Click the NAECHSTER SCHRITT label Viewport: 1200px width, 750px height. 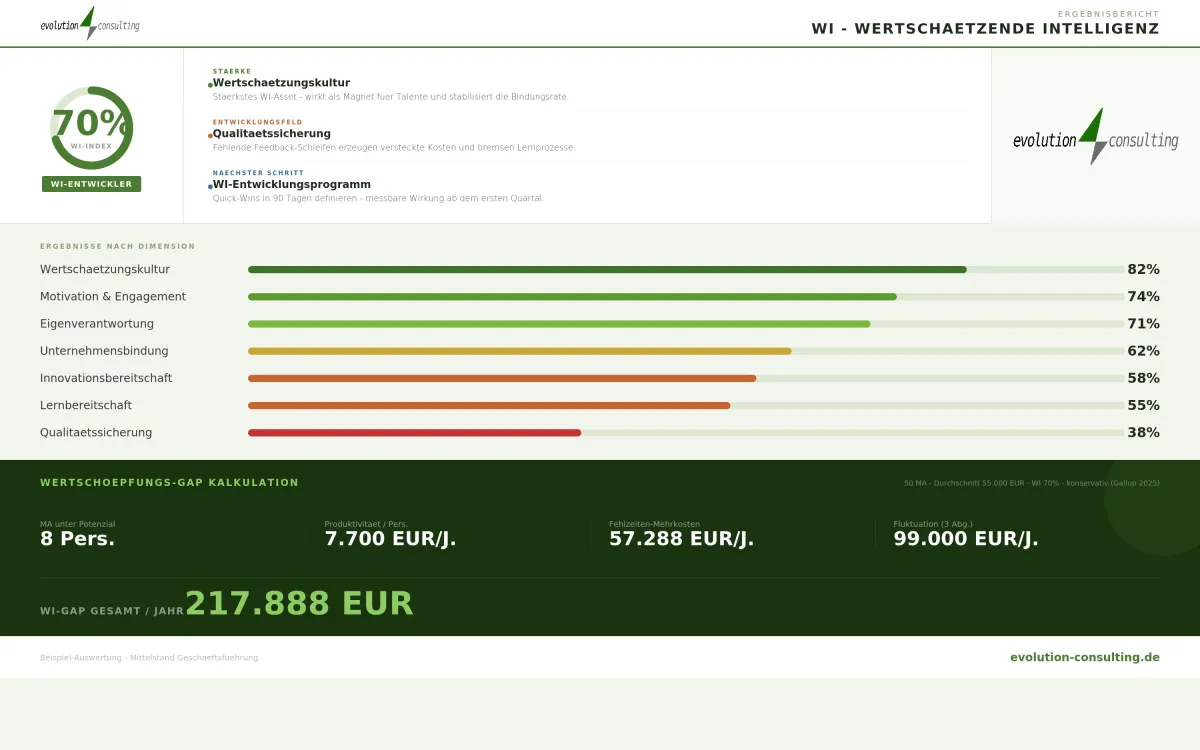[258, 173]
